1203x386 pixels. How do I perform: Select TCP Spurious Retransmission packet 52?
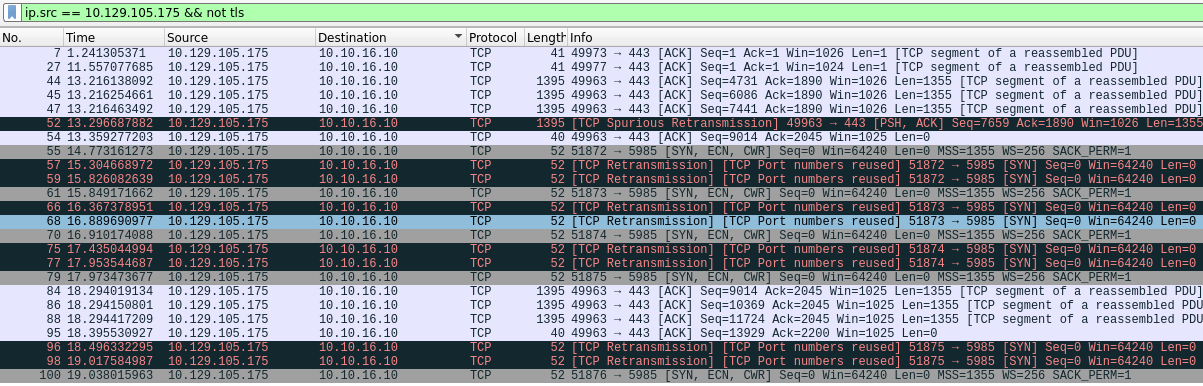pyautogui.click(x=601, y=123)
